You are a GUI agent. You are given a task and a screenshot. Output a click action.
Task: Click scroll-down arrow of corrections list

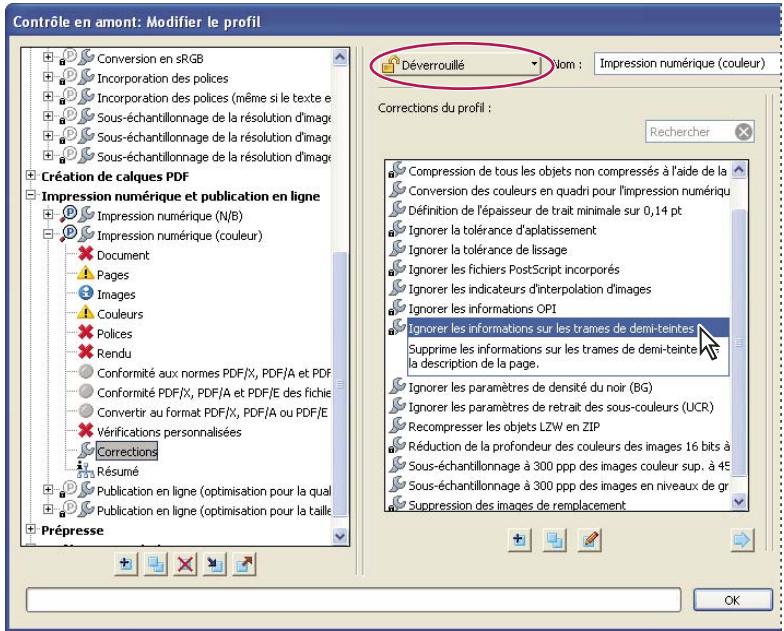pyautogui.click(x=739, y=502)
